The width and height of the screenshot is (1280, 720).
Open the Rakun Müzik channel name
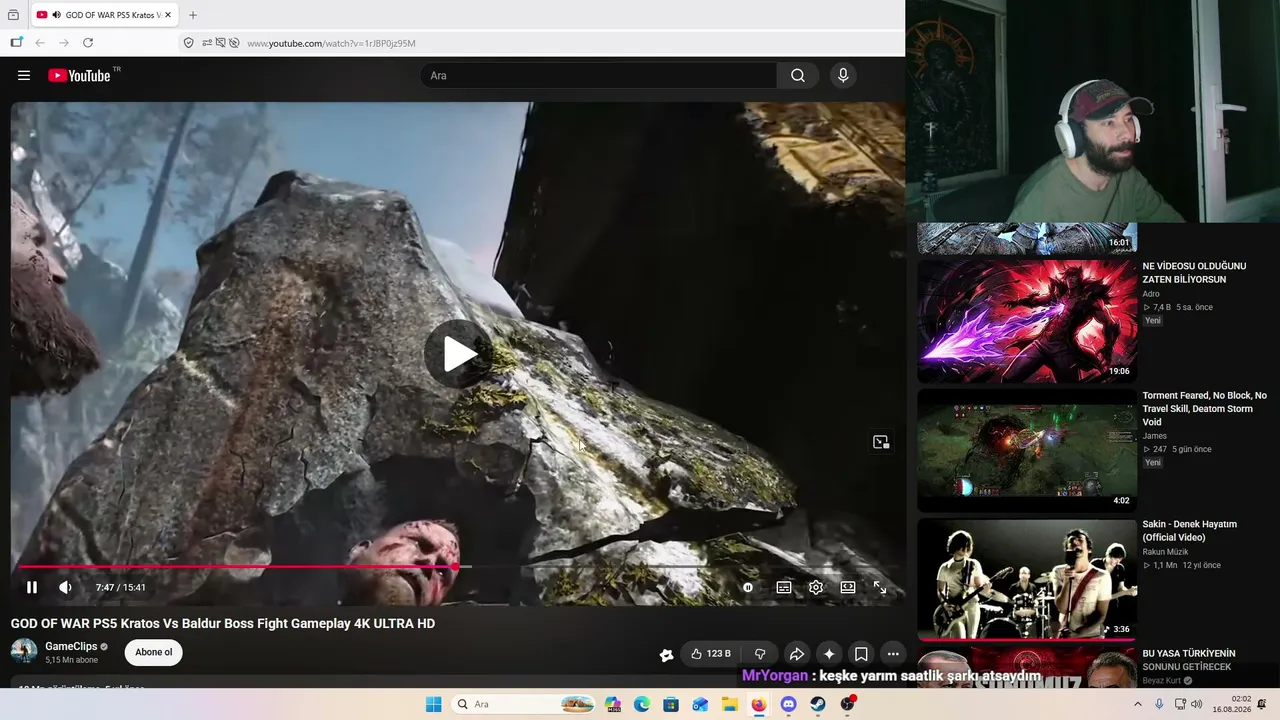point(1167,551)
